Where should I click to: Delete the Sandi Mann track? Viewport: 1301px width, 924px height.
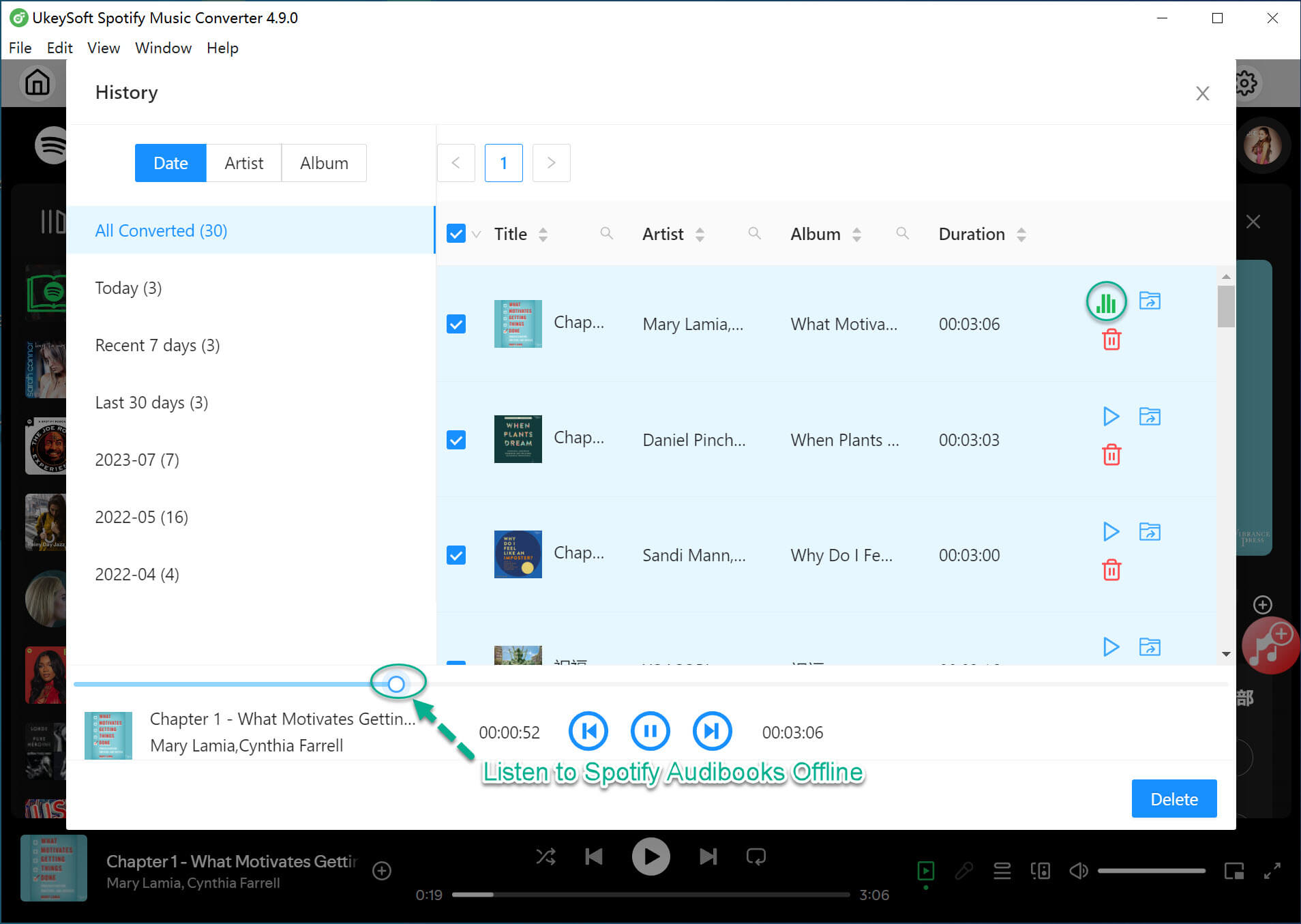[1111, 569]
